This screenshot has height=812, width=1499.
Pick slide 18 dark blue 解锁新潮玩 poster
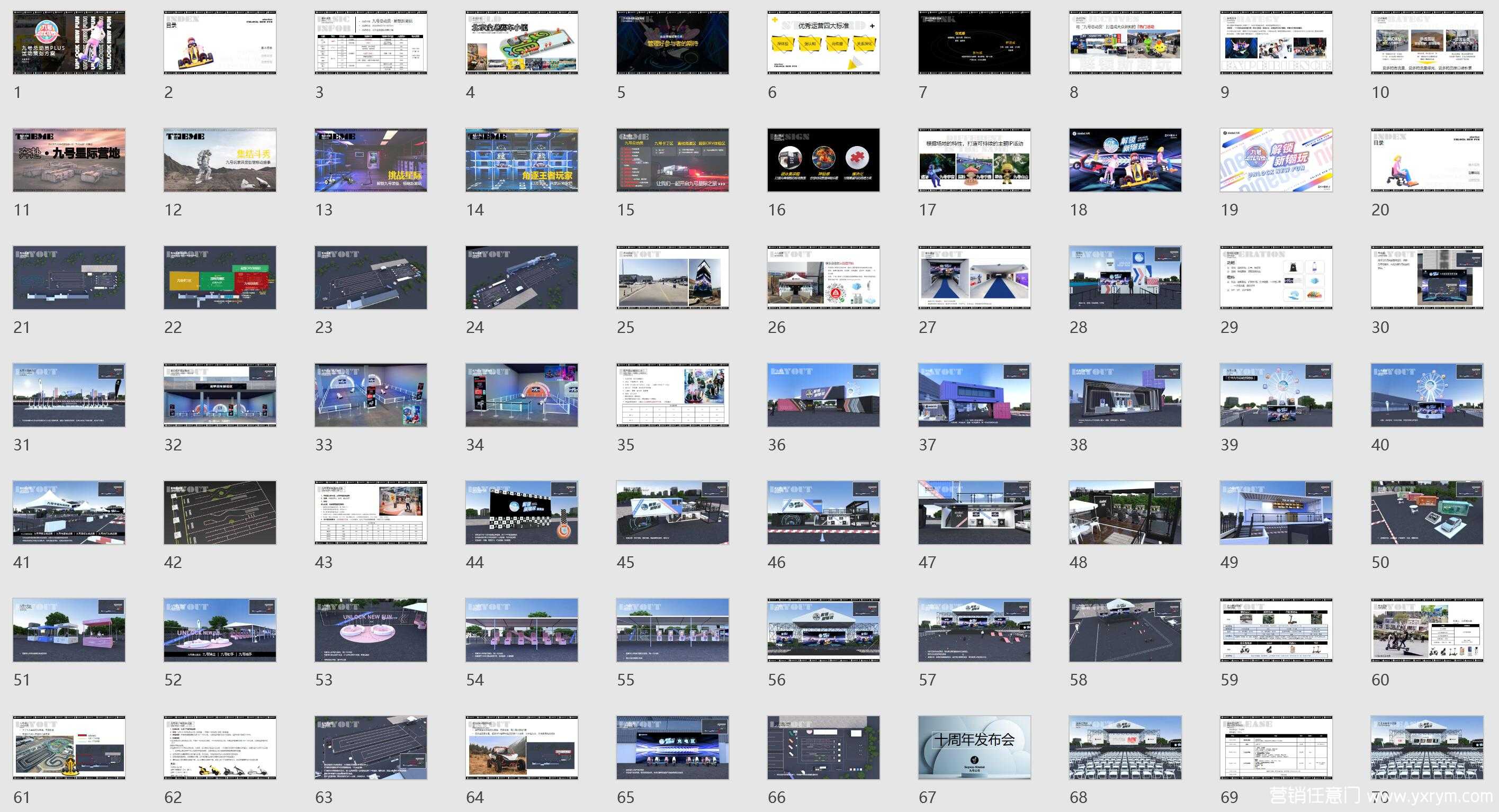(x=1125, y=160)
